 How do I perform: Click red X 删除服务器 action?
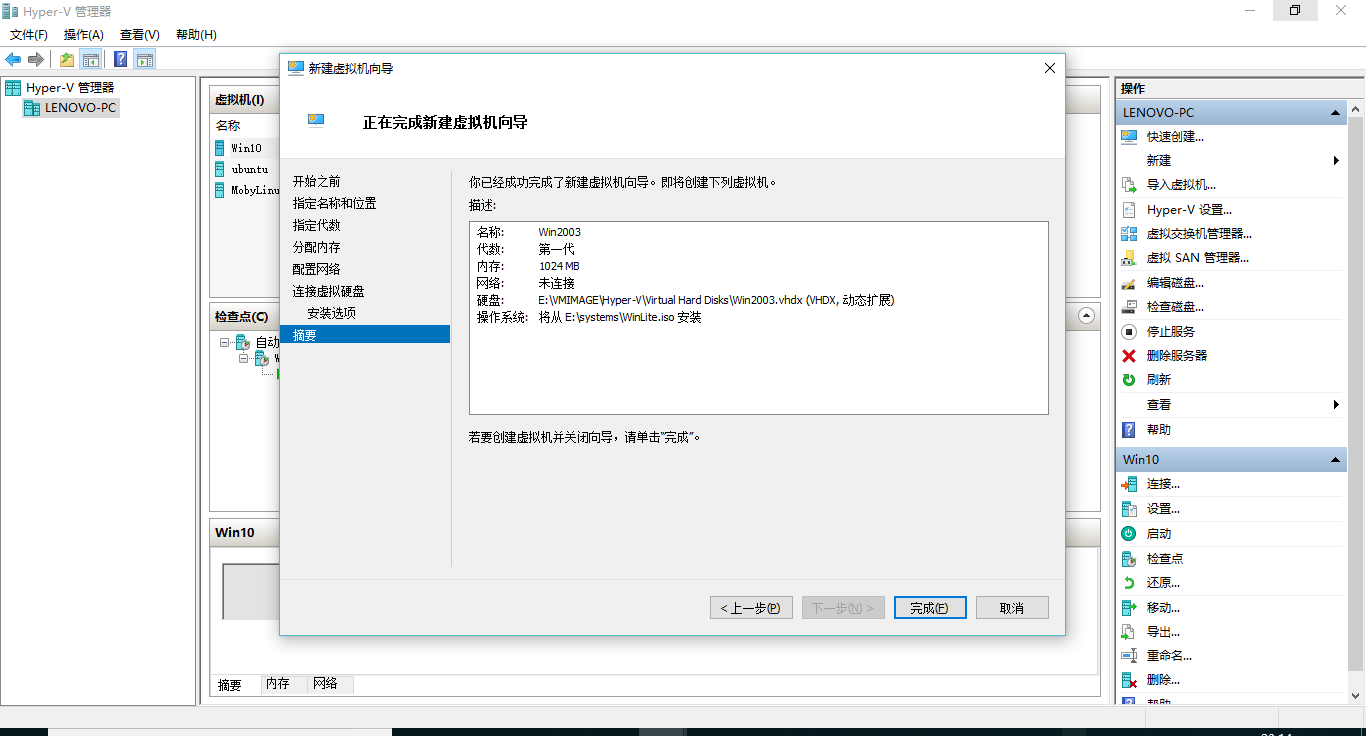pyautogui.click(x=1129, y=356)
